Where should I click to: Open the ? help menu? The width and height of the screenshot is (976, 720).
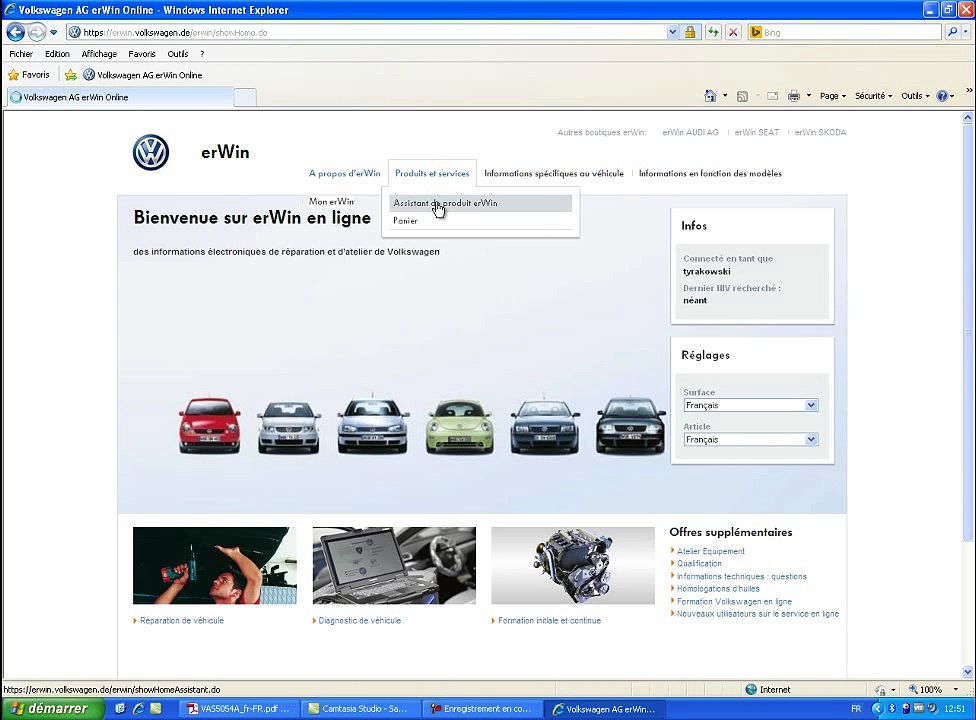[202, 54]
